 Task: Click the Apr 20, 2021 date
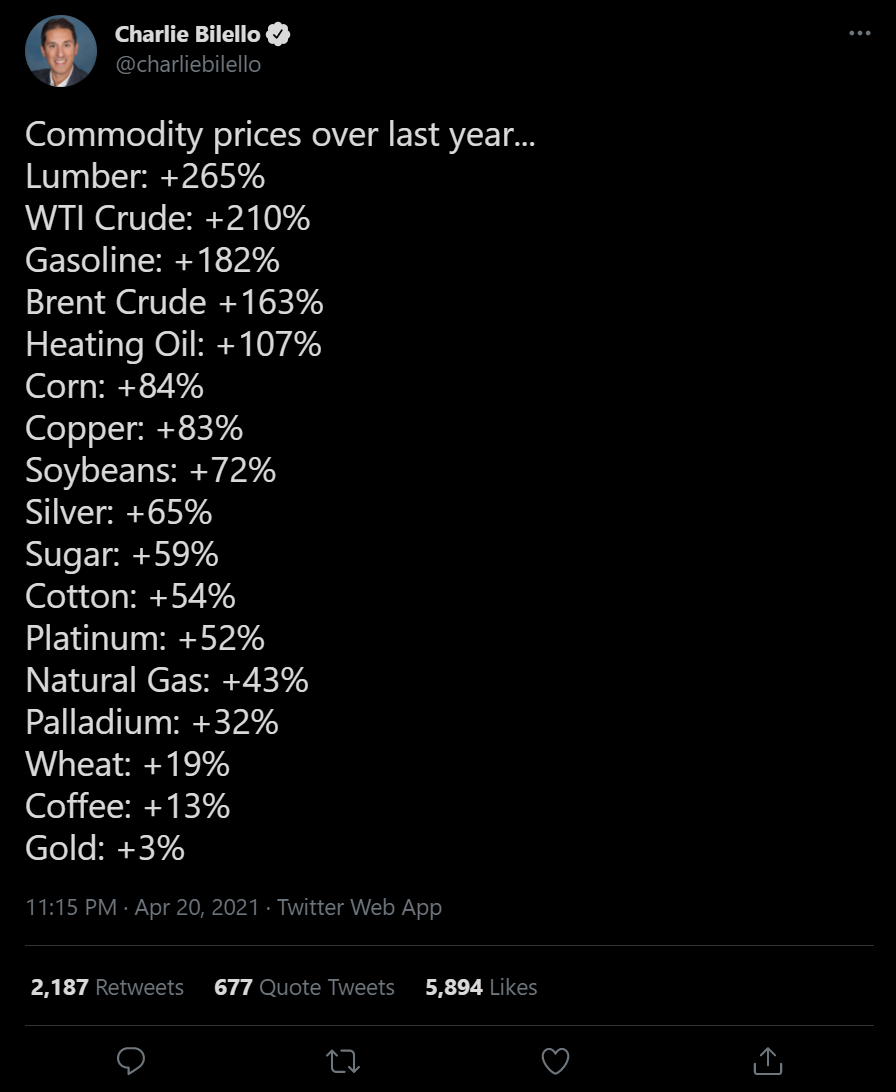point(197,907)
